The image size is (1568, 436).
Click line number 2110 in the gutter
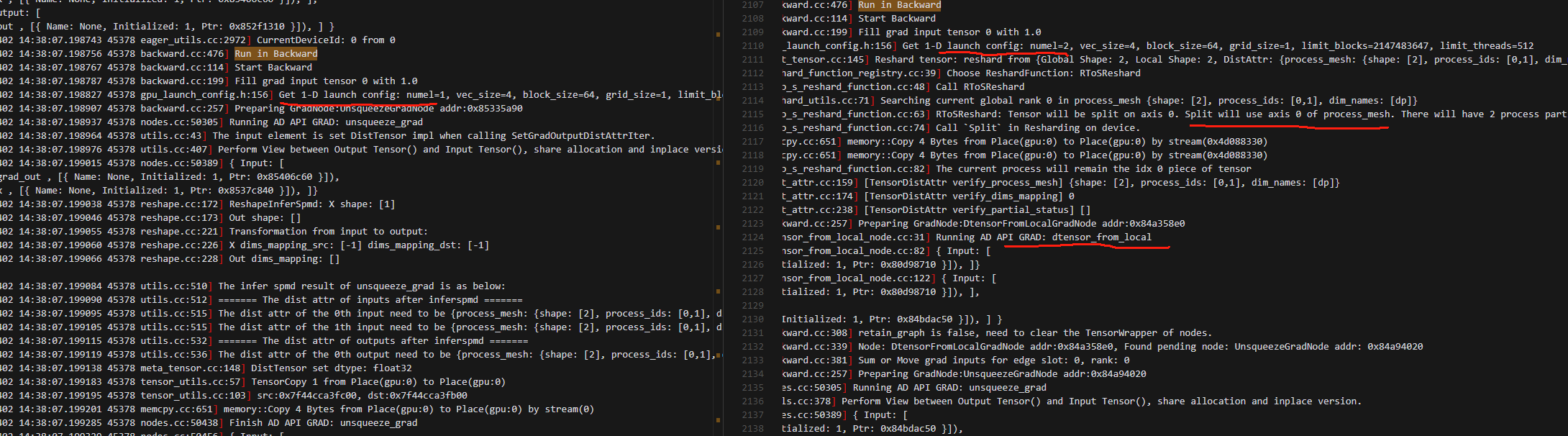(752, 46)
